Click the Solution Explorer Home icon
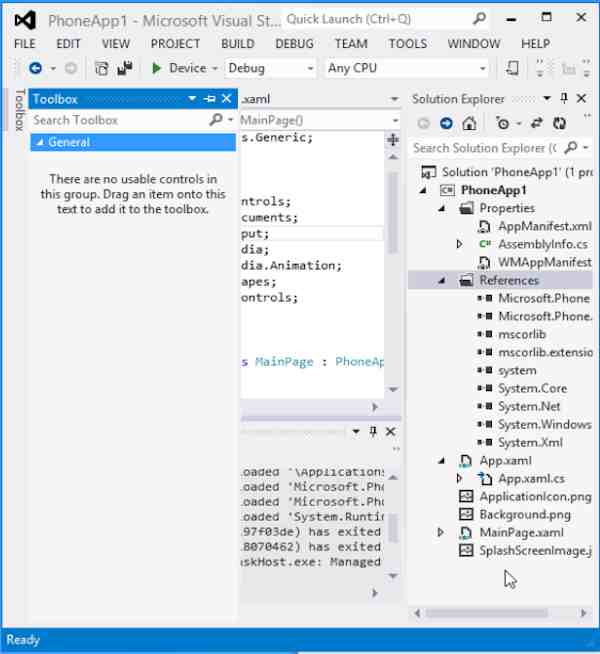The width and height of the screenshot is (600, 654). (x=469, y=123)
